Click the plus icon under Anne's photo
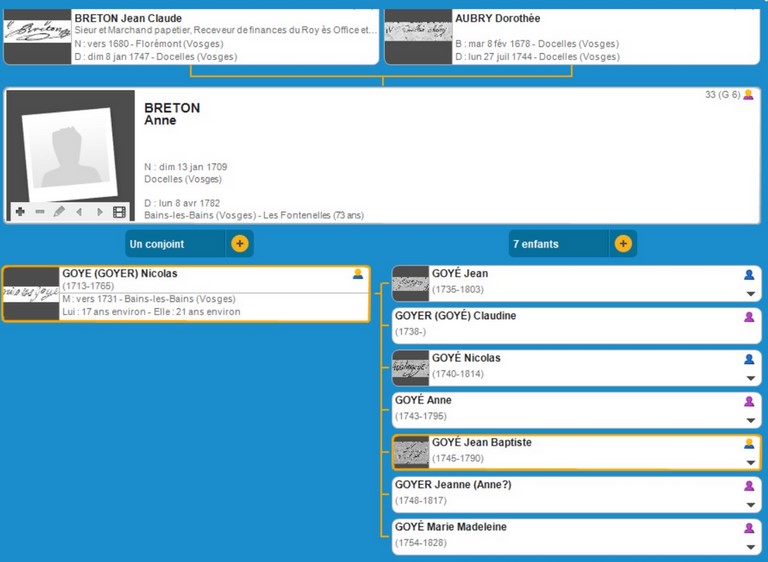Image resolution: width=768 pixels, height=562 pixels. (20, 212)
